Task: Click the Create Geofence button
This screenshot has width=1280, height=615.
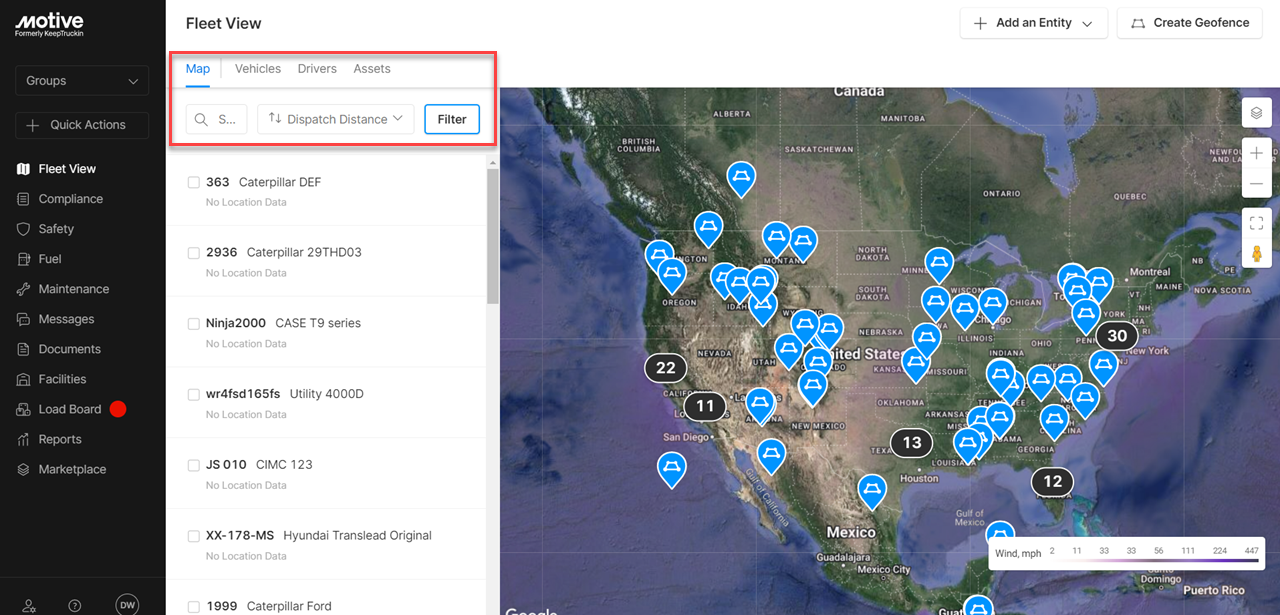Action: click(1189, 22)
